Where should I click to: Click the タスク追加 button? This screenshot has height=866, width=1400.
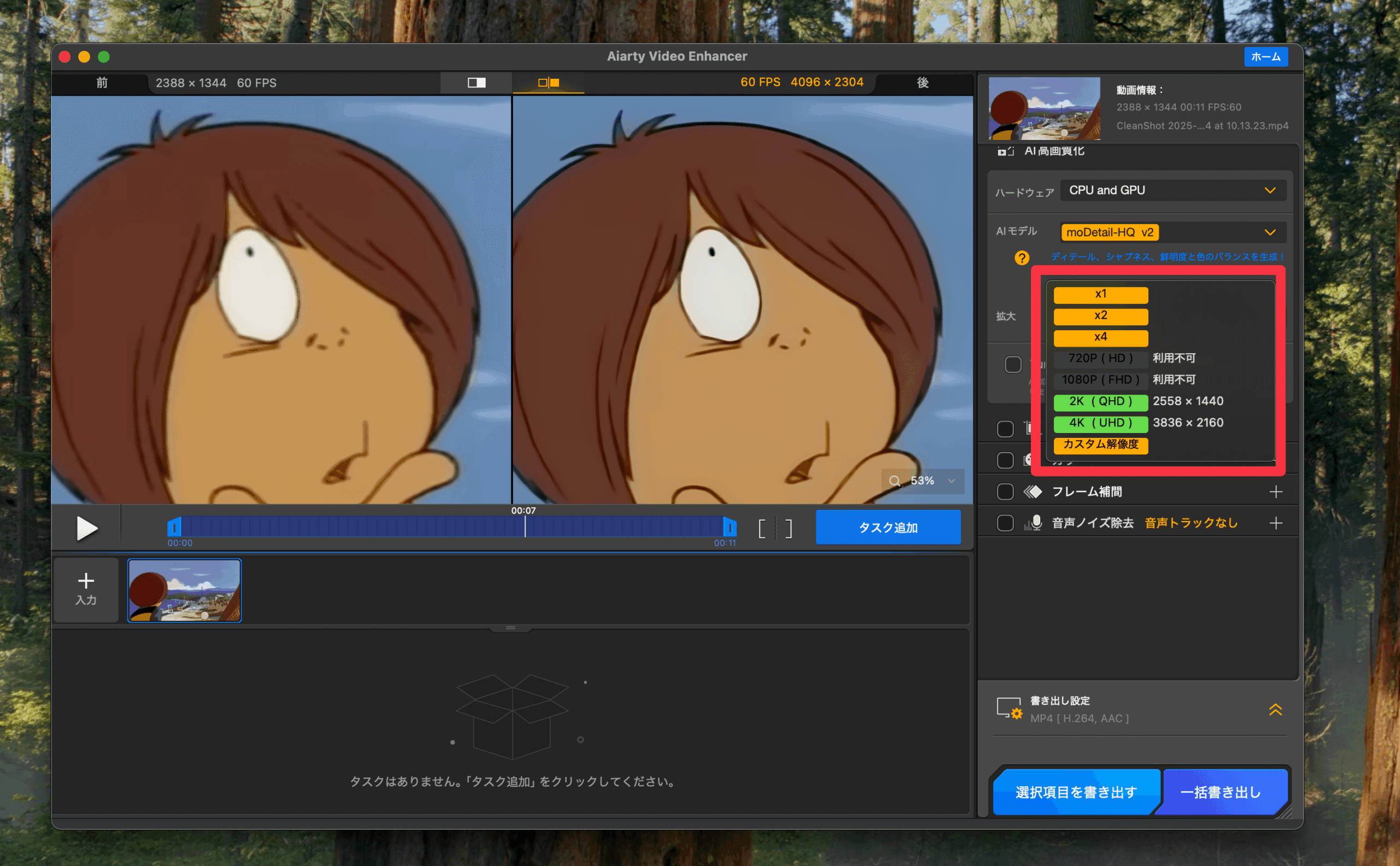click(888, 528)
